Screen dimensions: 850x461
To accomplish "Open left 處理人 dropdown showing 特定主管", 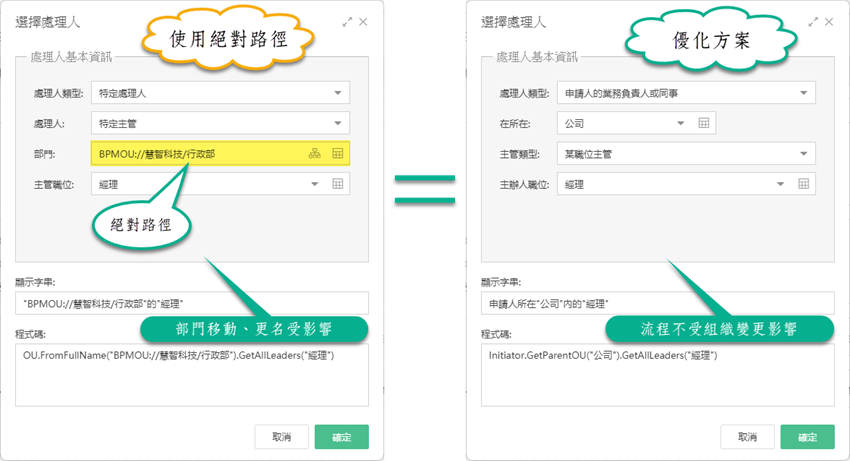I will coord(220,123).
